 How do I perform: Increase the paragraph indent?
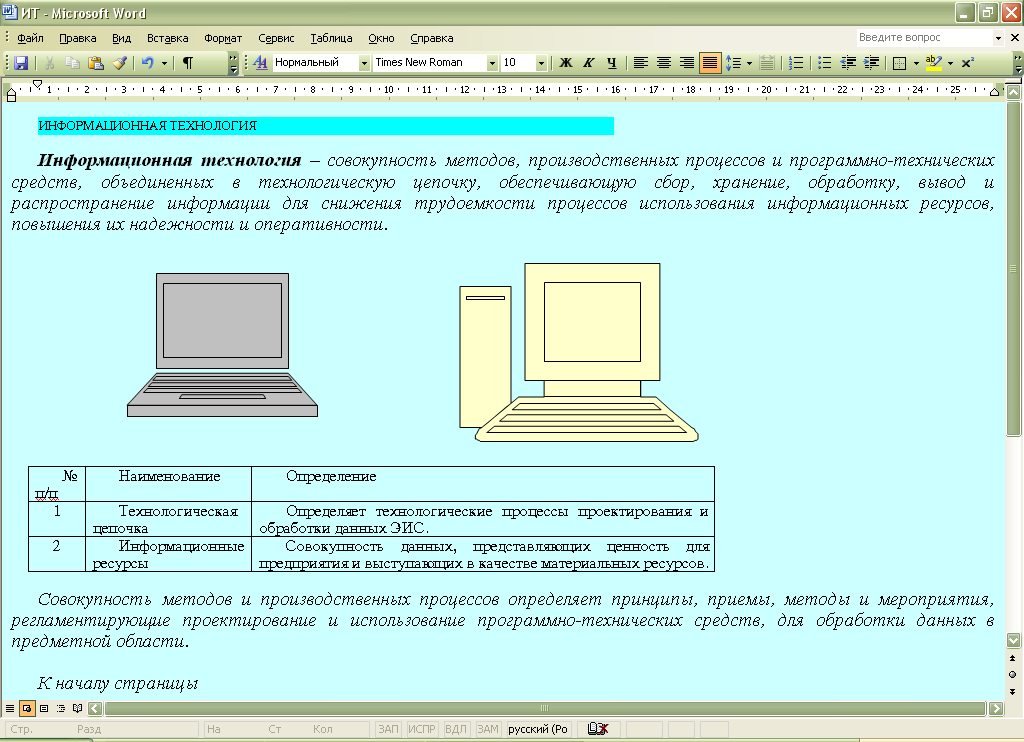coord(871,63)
